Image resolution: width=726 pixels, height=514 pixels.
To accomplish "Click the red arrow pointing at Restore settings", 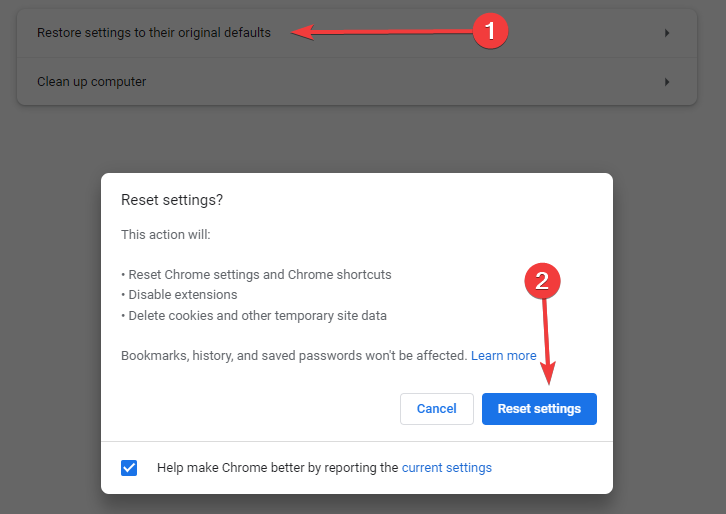I will coord(382,32).
